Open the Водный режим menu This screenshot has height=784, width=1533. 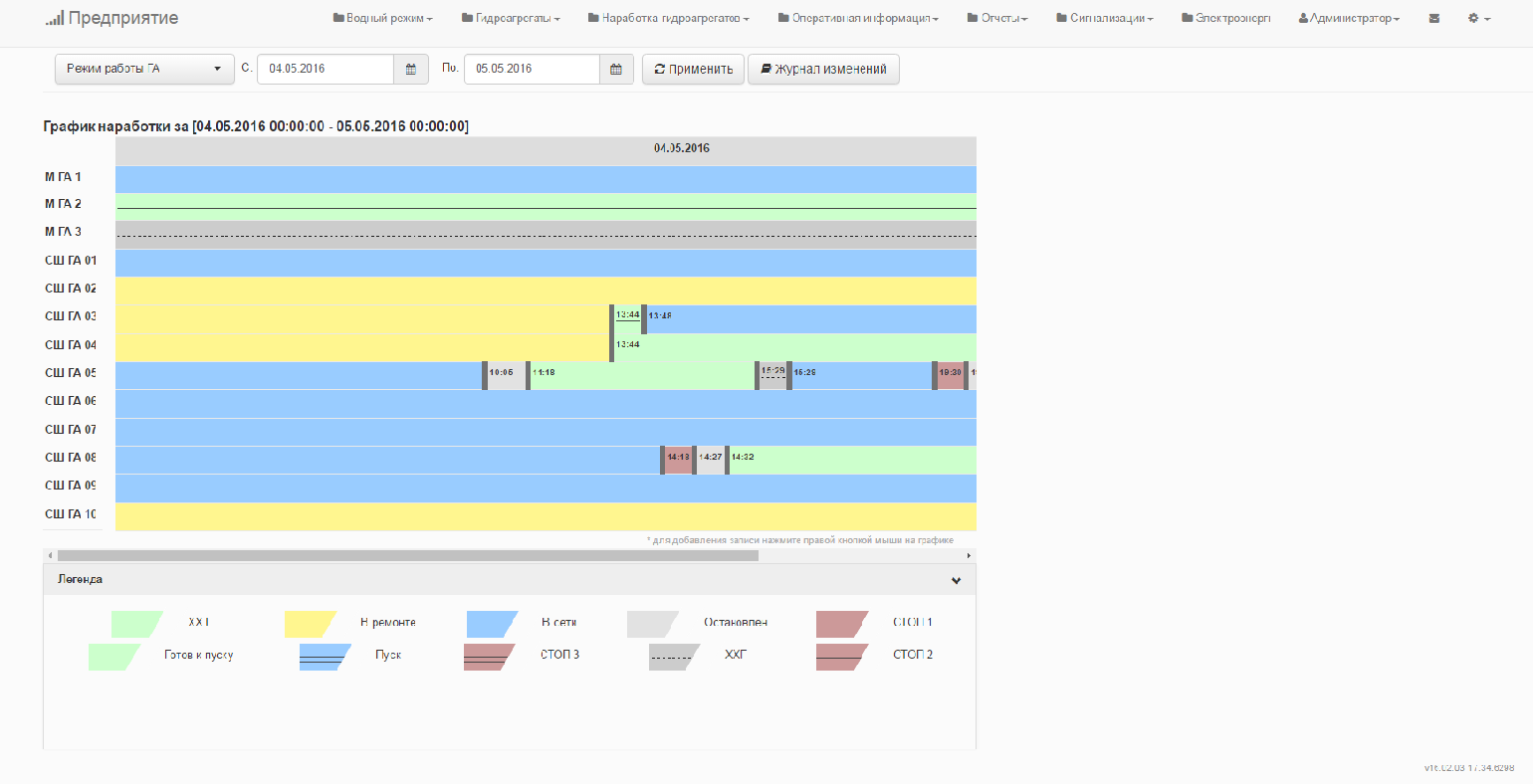pyautogui.click(x=383, y=19)
